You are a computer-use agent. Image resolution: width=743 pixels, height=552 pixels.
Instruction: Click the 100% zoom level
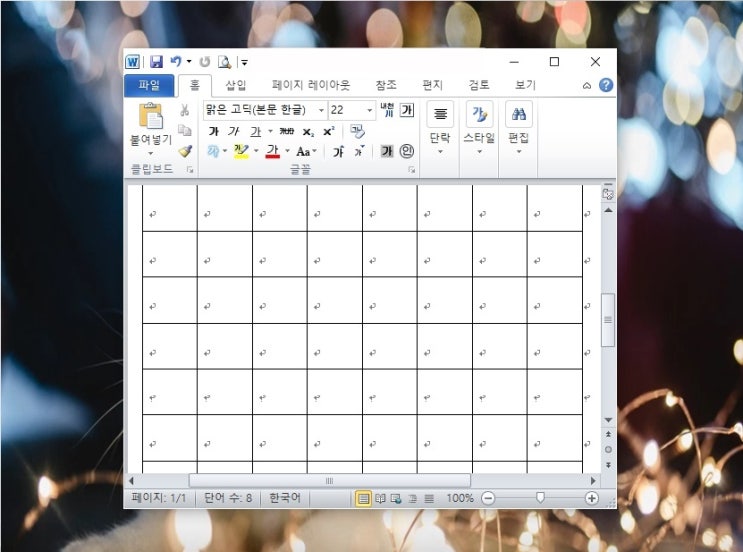click(x=460, y=498)
